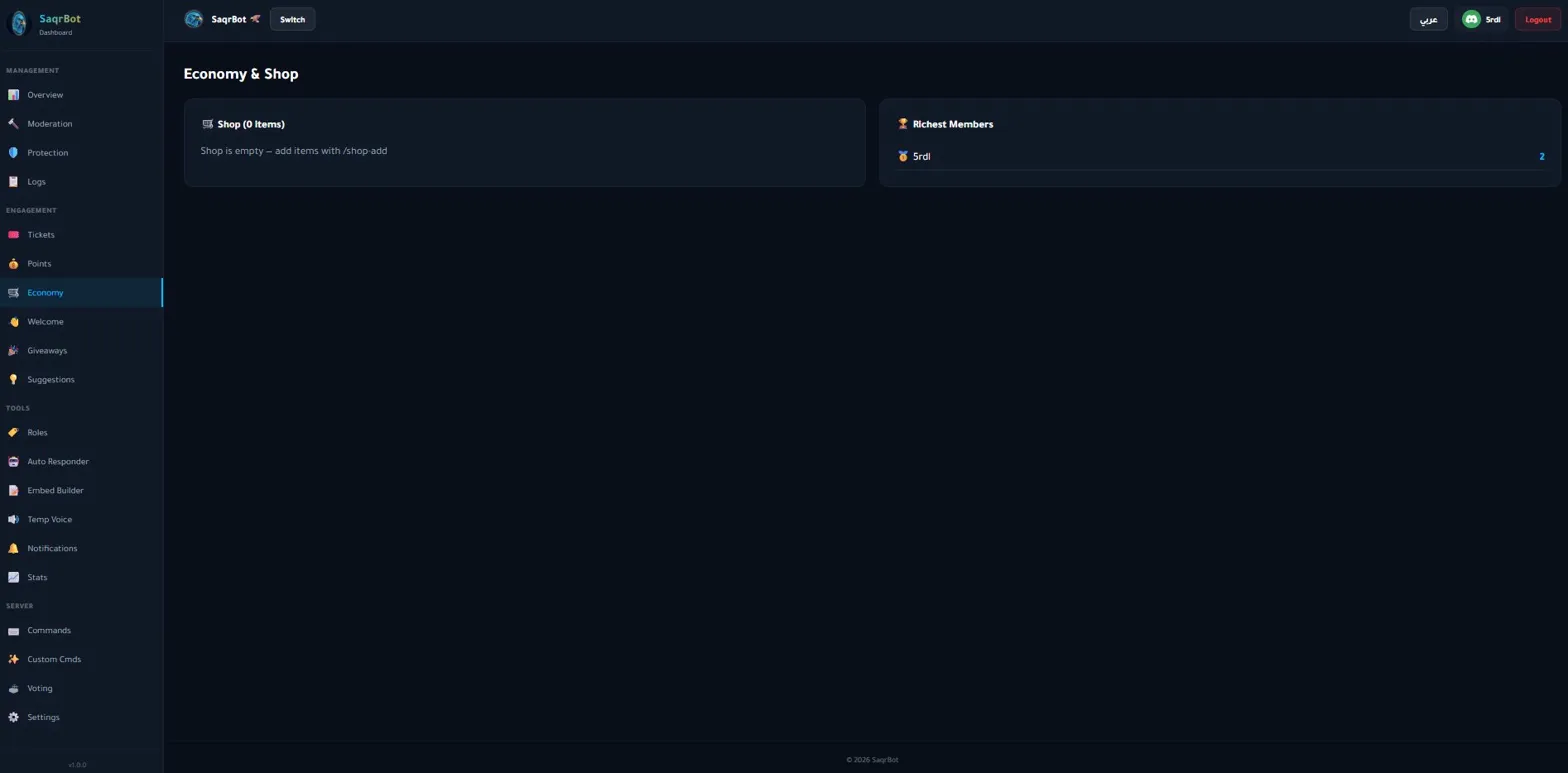Click the Richest Members heading
The height and width of the screenshot is (773, 1568).
click(x=953, y=124)
